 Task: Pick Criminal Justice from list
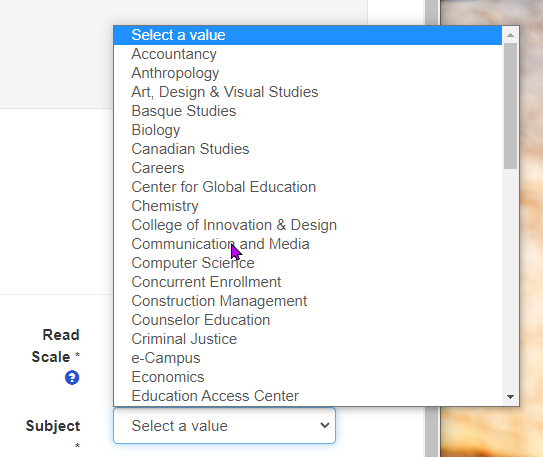pyautogui.click(x=308, y=339)
